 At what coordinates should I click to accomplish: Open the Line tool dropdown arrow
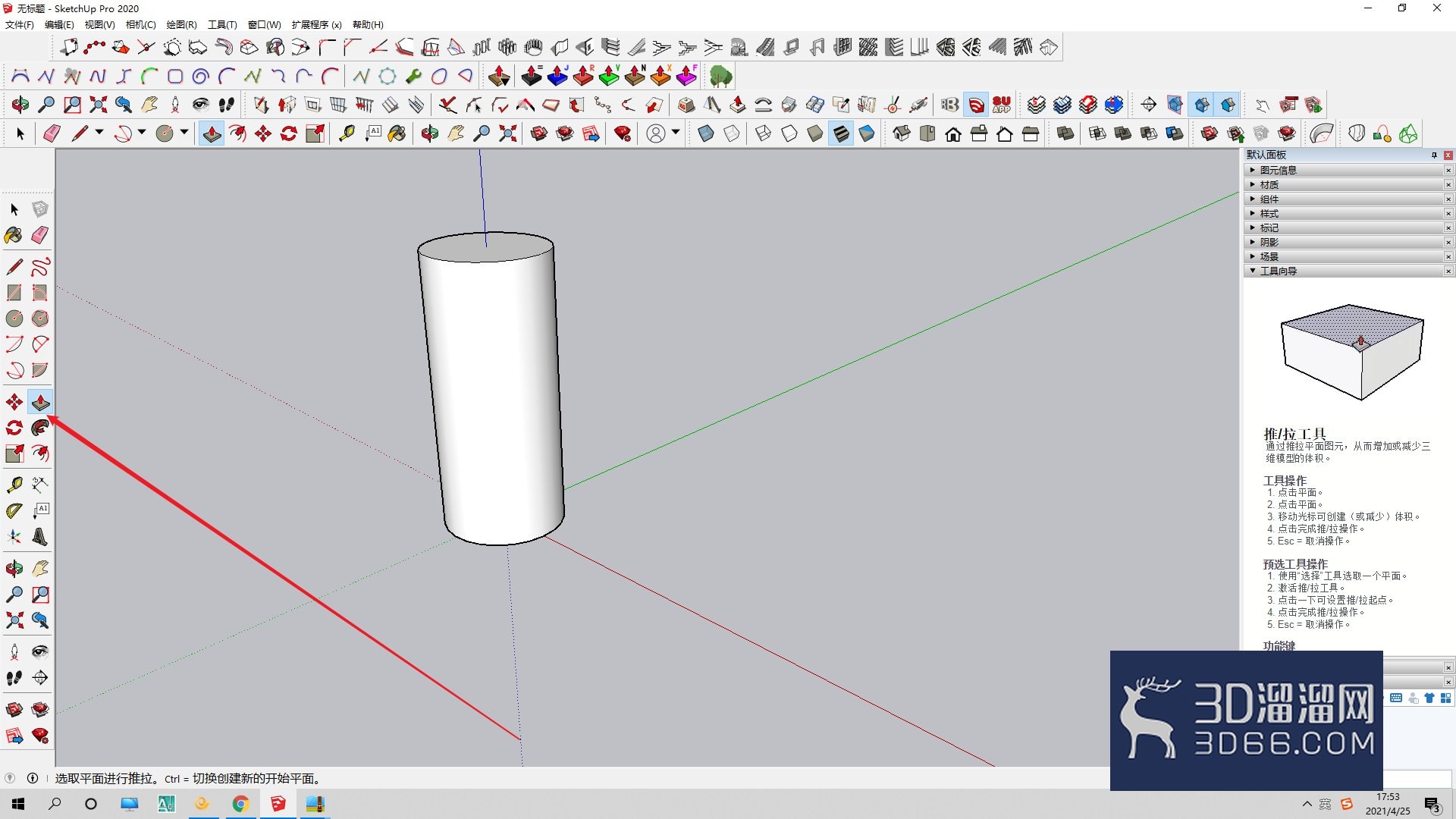point(99,133)
